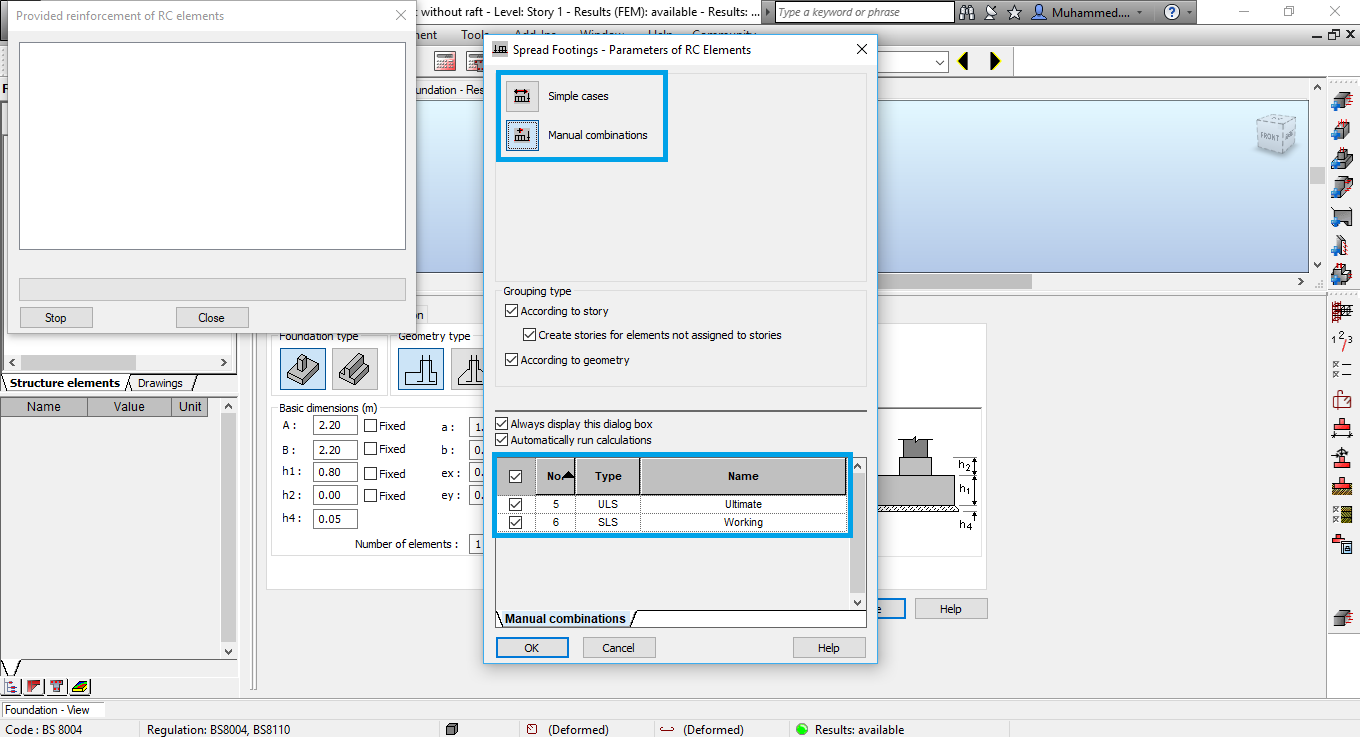Select the Manual combinations icon
Viewport: 1360px width, 737px height.
coord(521,135)
